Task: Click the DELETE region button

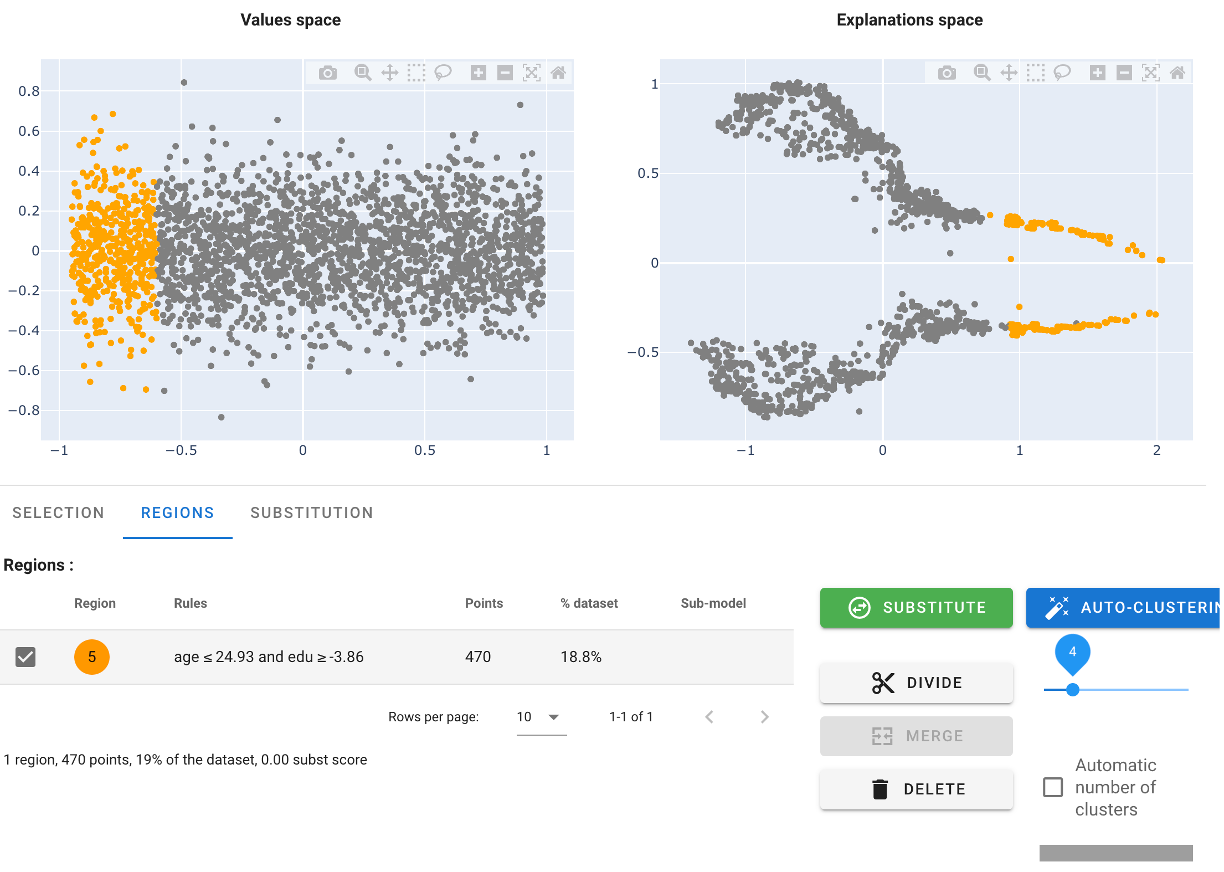Action: [x=917, y=789]
